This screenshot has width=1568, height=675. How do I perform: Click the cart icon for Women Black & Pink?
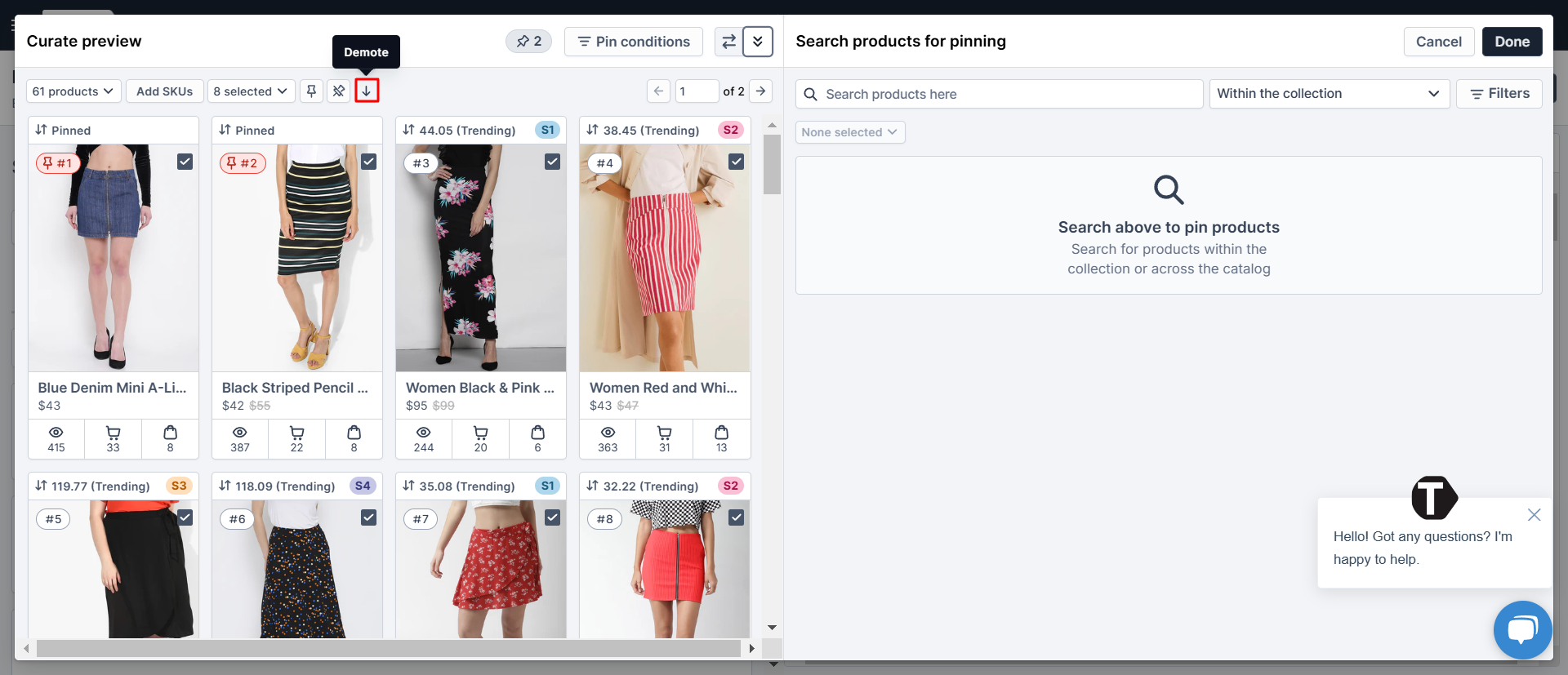[x=480, y=432]
